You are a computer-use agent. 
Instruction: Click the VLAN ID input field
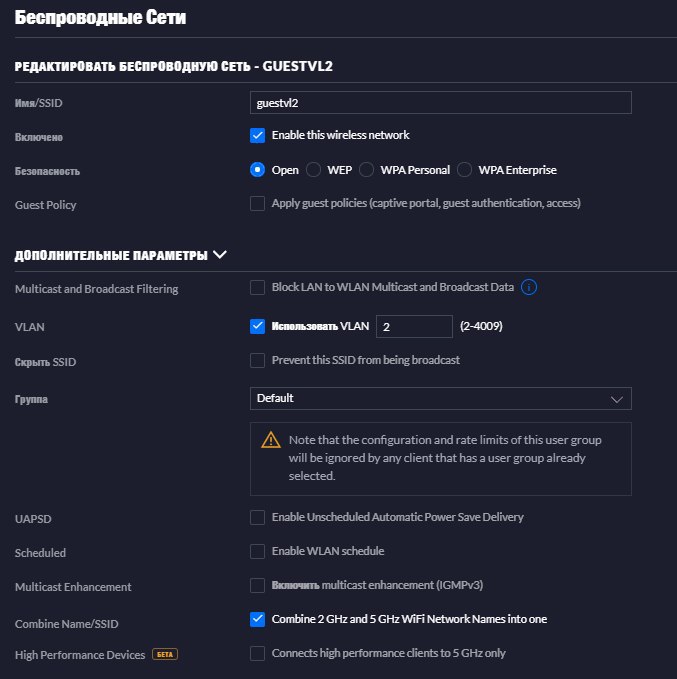tap(415, 327)
